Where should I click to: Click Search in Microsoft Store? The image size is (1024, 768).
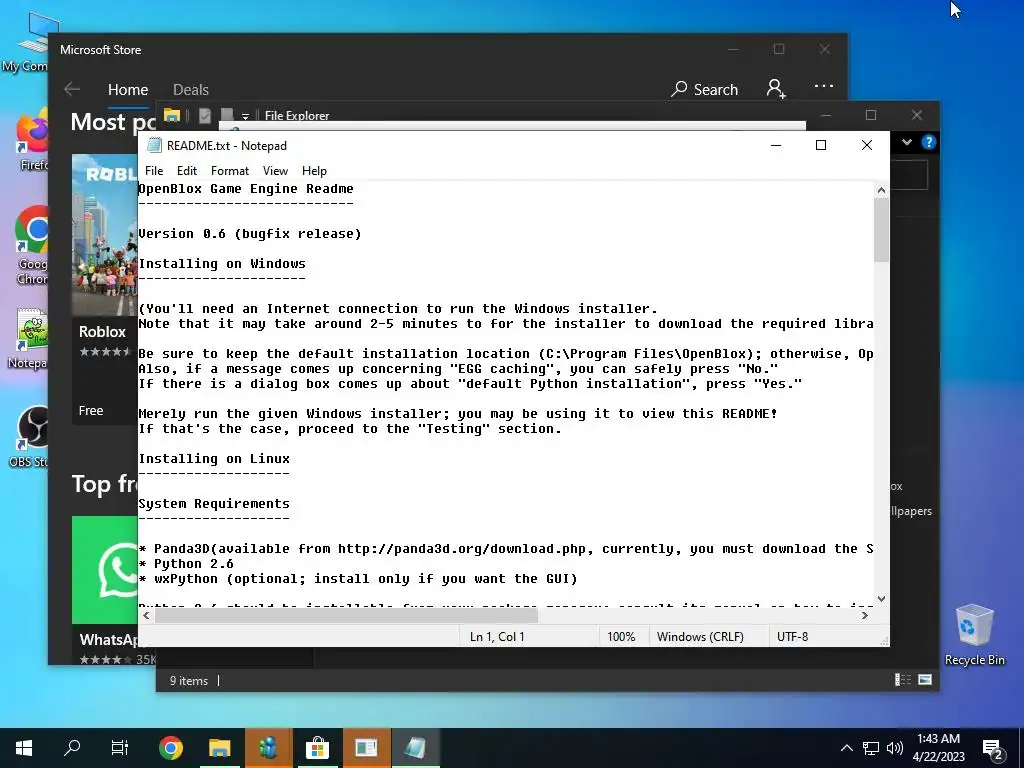point(705,89)
